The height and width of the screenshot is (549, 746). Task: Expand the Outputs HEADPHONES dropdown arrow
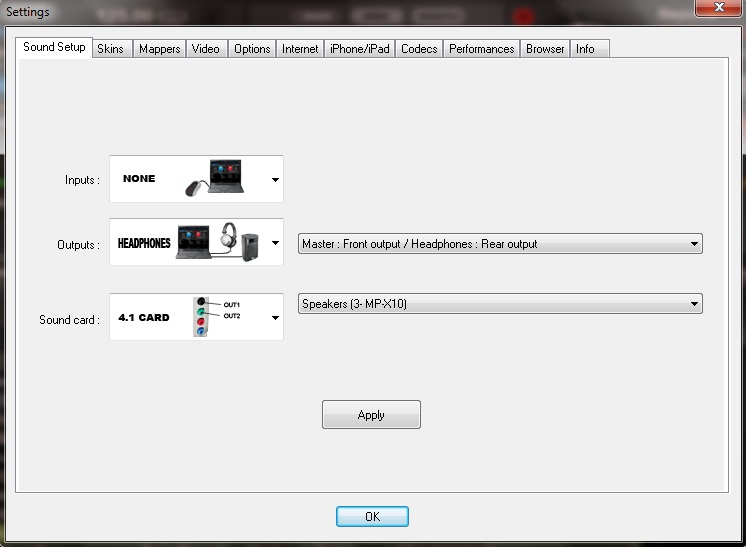click(x=275, y=244)
